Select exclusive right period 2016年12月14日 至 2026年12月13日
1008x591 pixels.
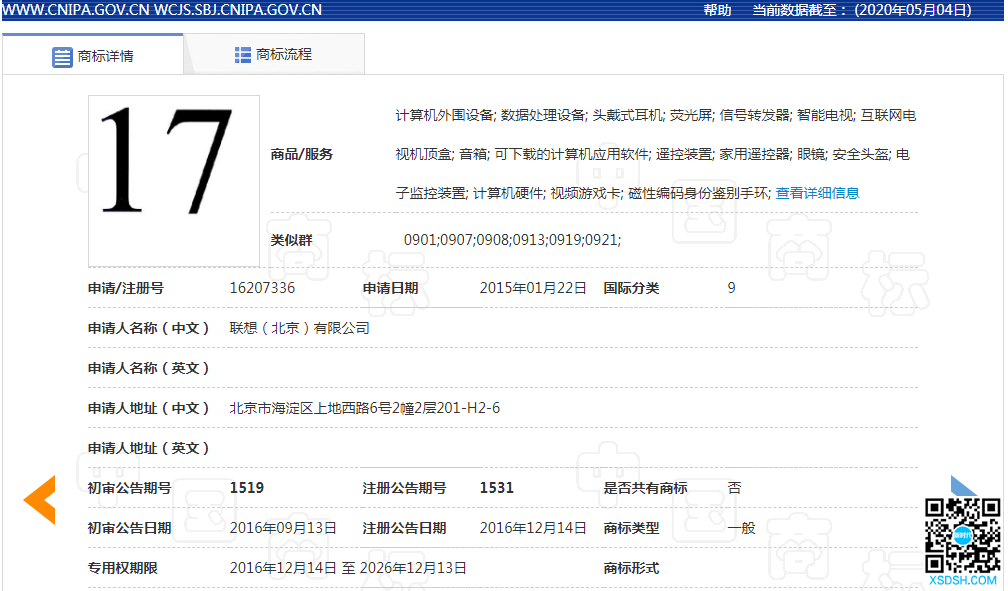(348, 568)
